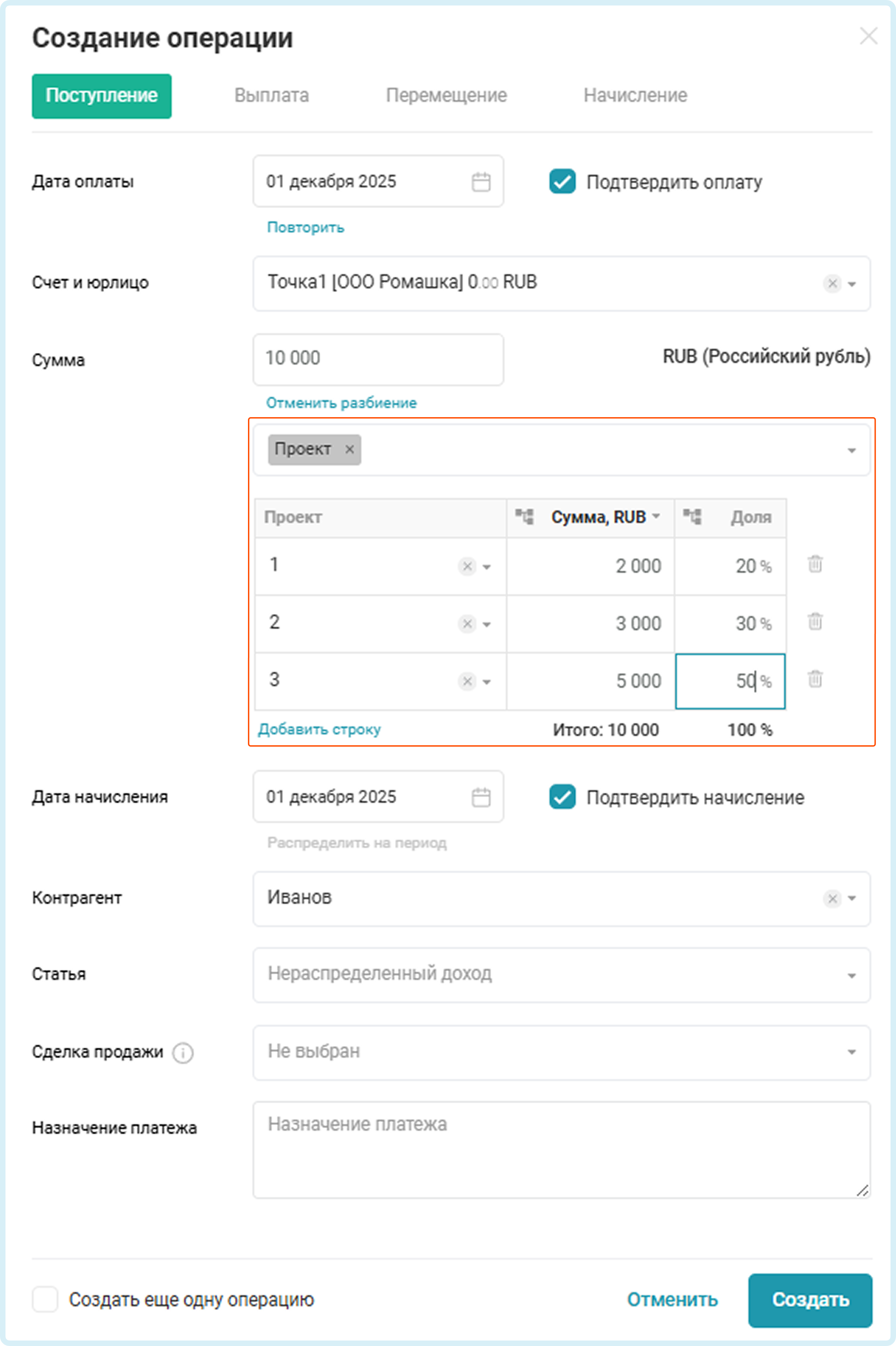
Task: Delete split row for project 3
Action: tap(815, 679)
